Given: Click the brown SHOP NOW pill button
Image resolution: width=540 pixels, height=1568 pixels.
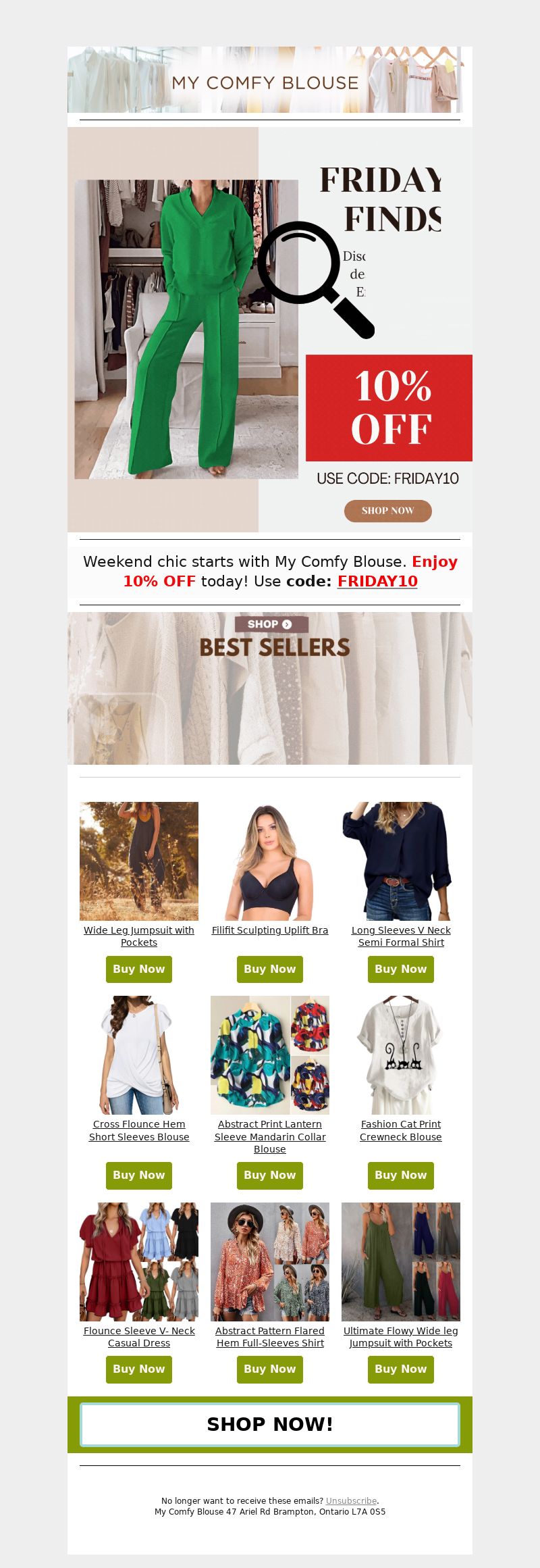Looking at the screenshot, I should (x=388, y=511).
